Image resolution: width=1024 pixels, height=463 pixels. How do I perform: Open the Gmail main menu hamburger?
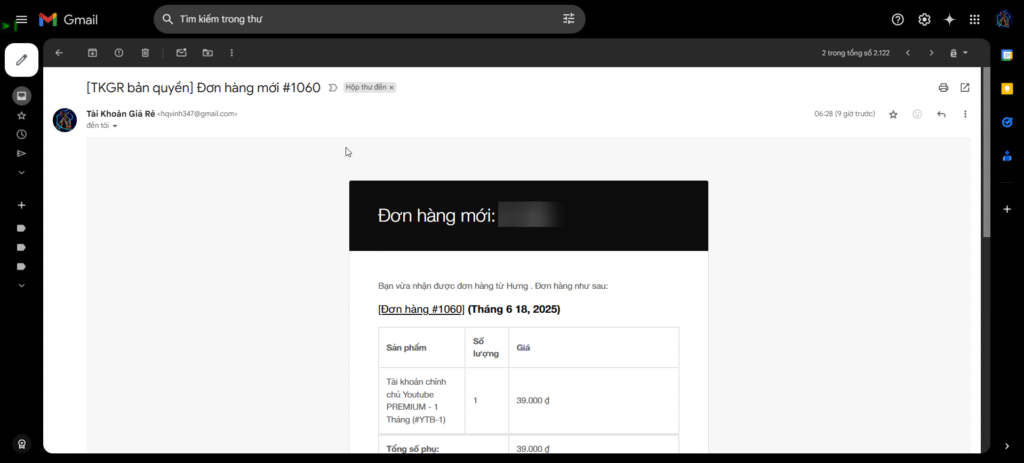pyautogui.click(x=22, y=20)
